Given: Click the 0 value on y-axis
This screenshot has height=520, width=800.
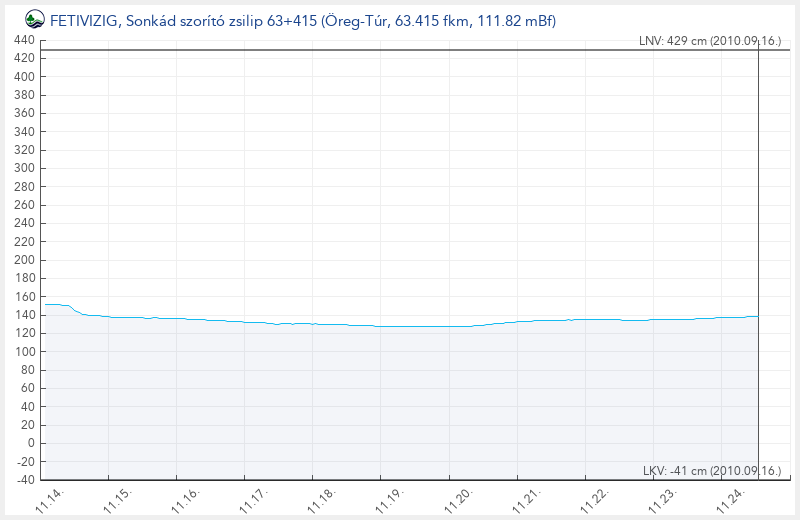Looking at the screenshot, I should pos(31,443).
